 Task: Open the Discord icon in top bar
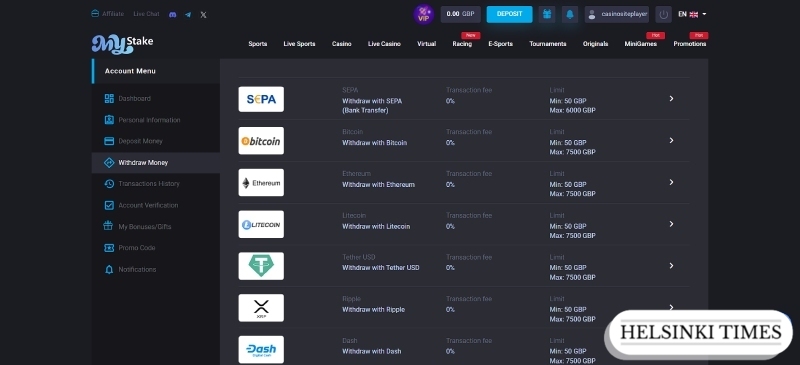pos(172,14)
